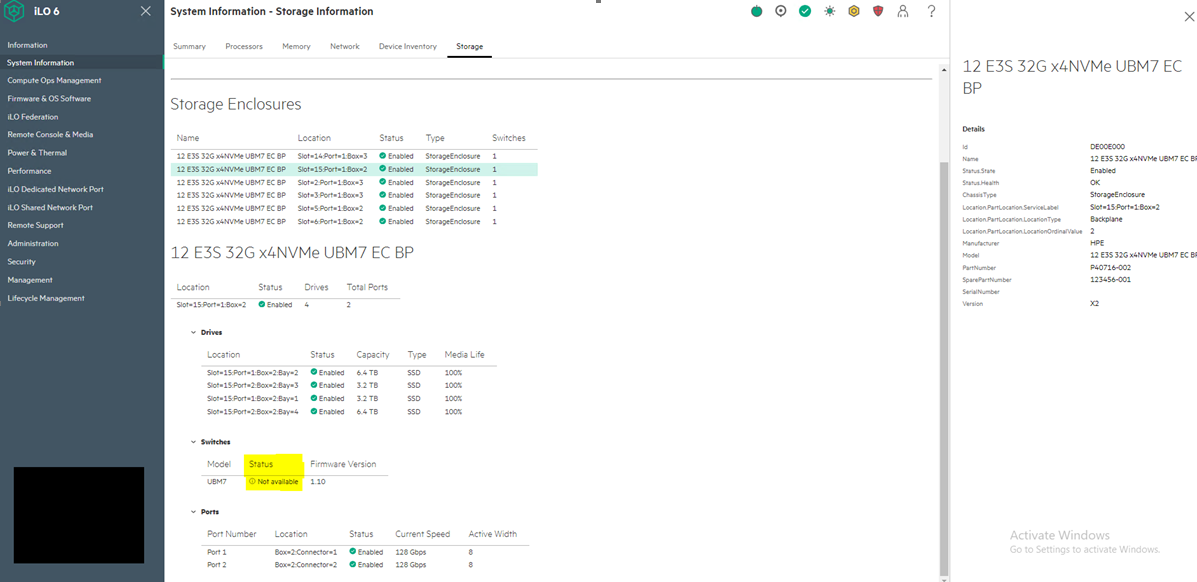Click the Total Ports column header
This screenshot has height=582, width=1197.
[367, 288]
